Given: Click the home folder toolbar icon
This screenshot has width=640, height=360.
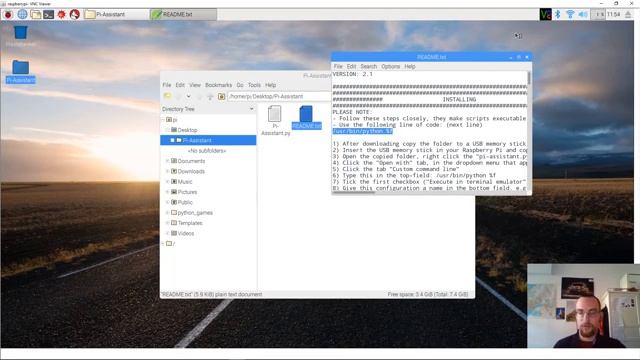Looking at the screenshot, I should point(221,96).
